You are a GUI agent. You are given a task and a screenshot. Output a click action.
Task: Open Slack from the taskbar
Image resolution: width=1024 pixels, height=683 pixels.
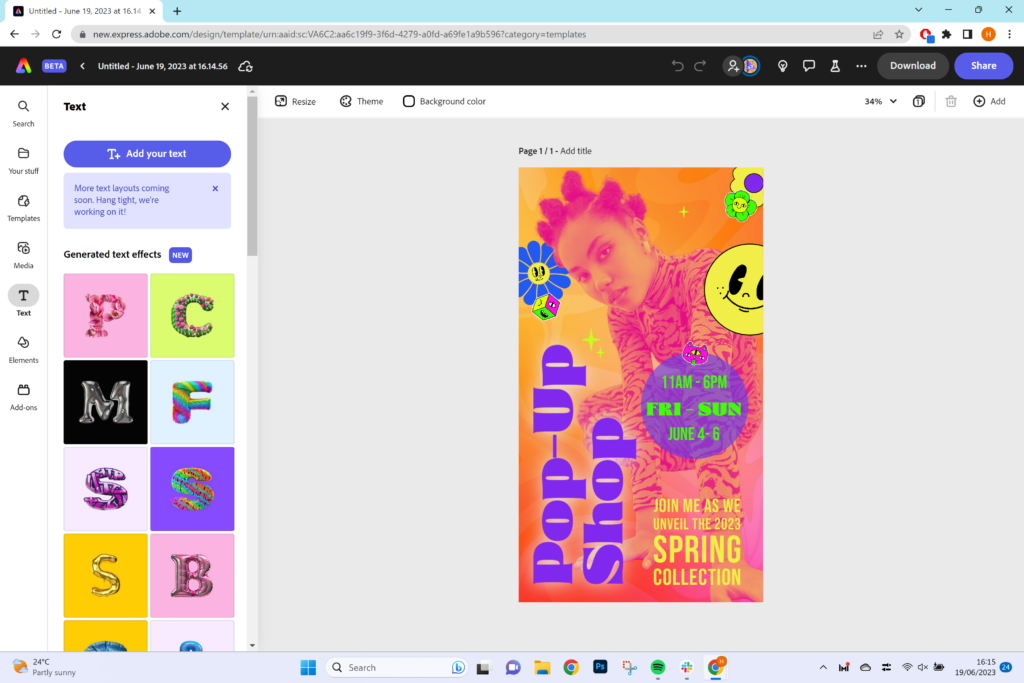coord(686,667)
